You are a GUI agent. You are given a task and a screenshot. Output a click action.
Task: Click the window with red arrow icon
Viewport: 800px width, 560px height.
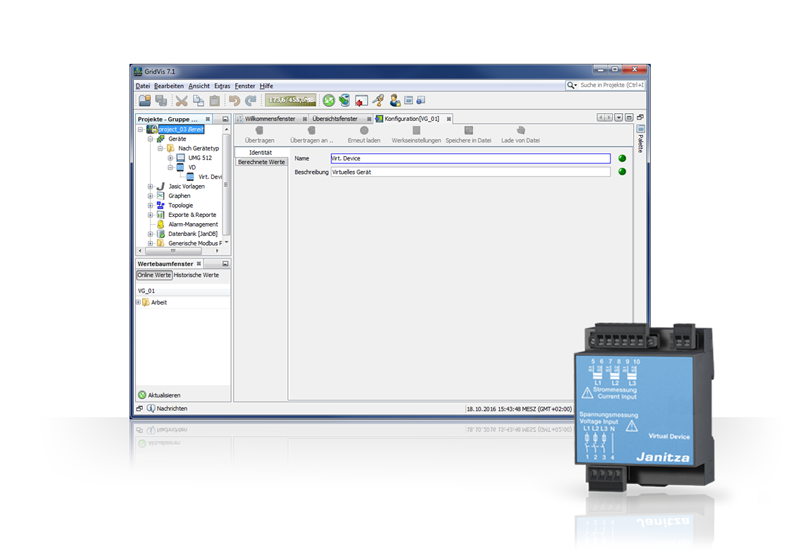coord(361,100)
